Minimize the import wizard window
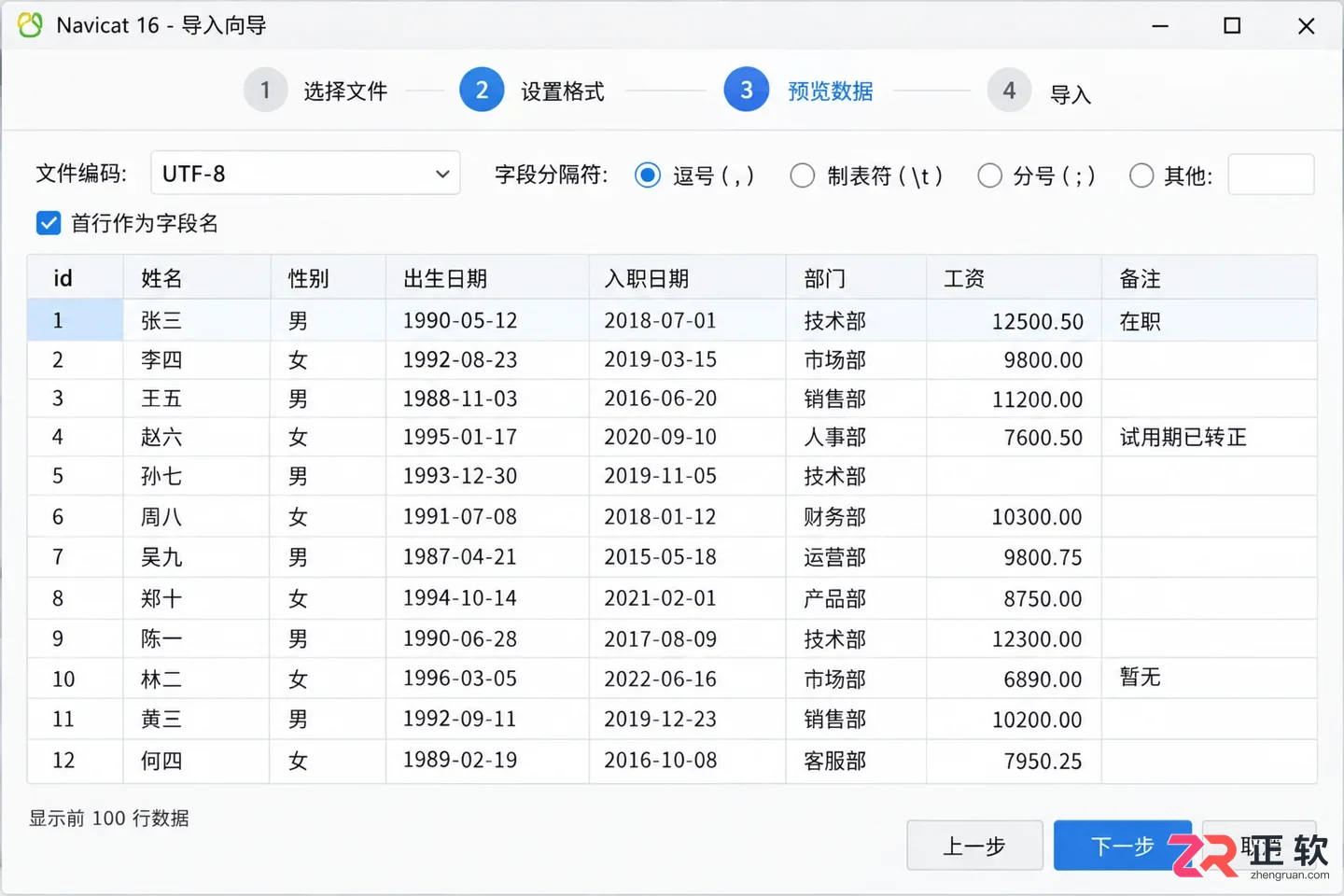Screen dimensions: 1344x896 (1160, 26)
